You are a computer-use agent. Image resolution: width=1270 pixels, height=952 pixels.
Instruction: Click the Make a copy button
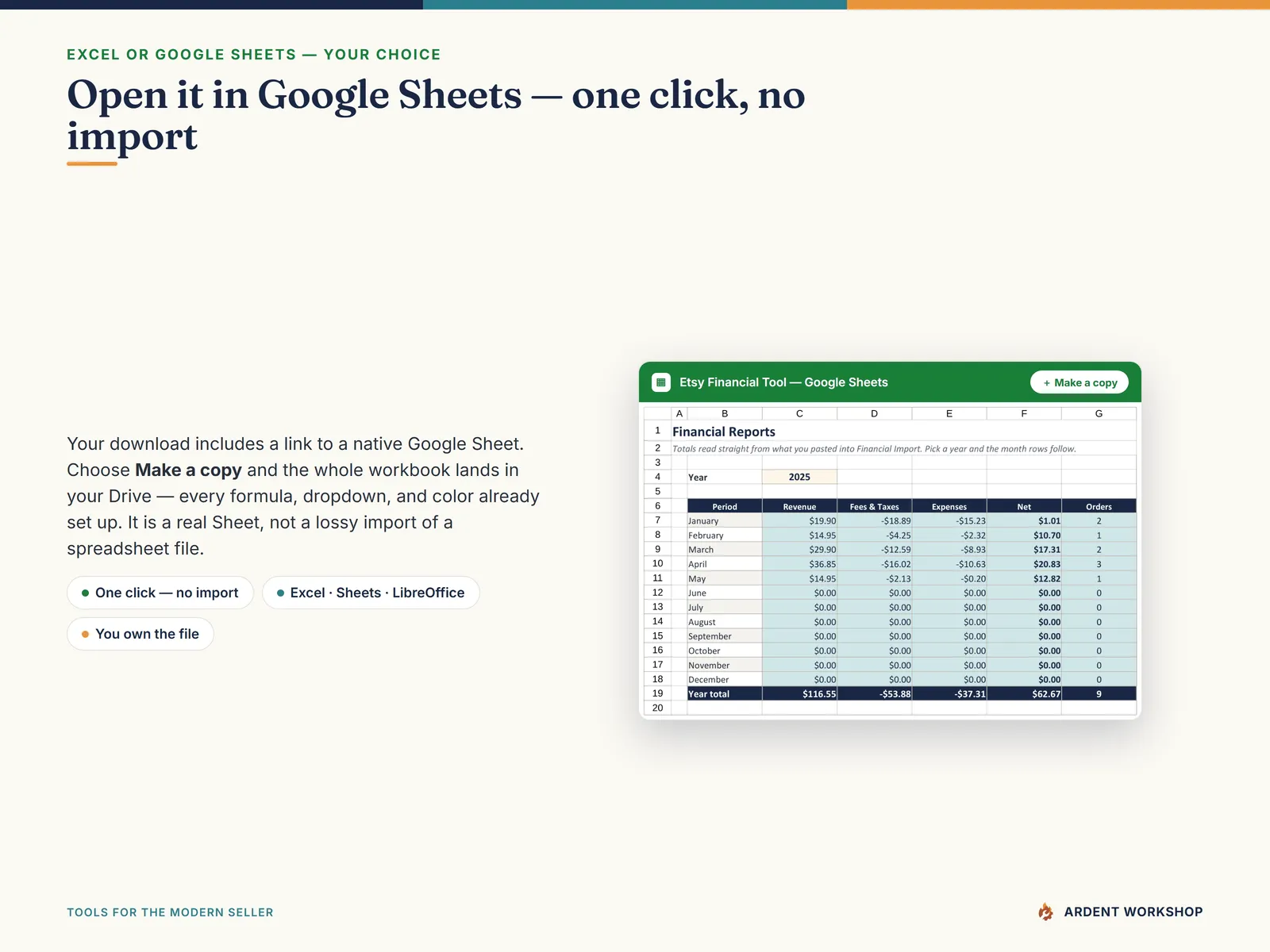1079,382
